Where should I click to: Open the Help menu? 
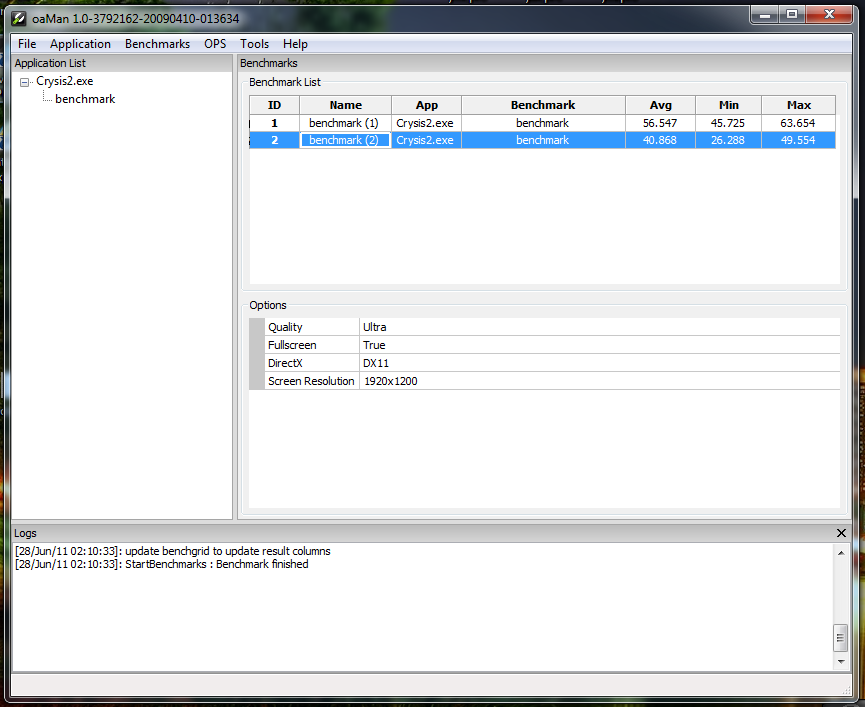pos(295,44)
